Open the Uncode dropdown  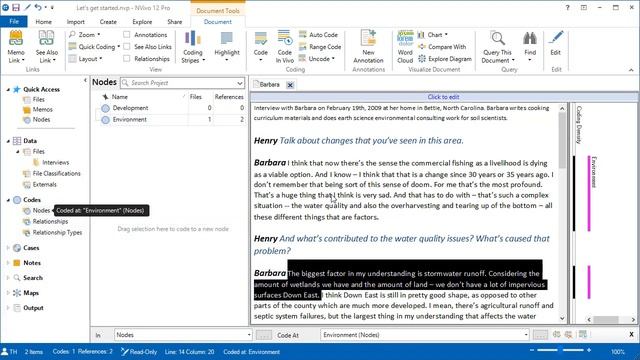pos(317,59)
